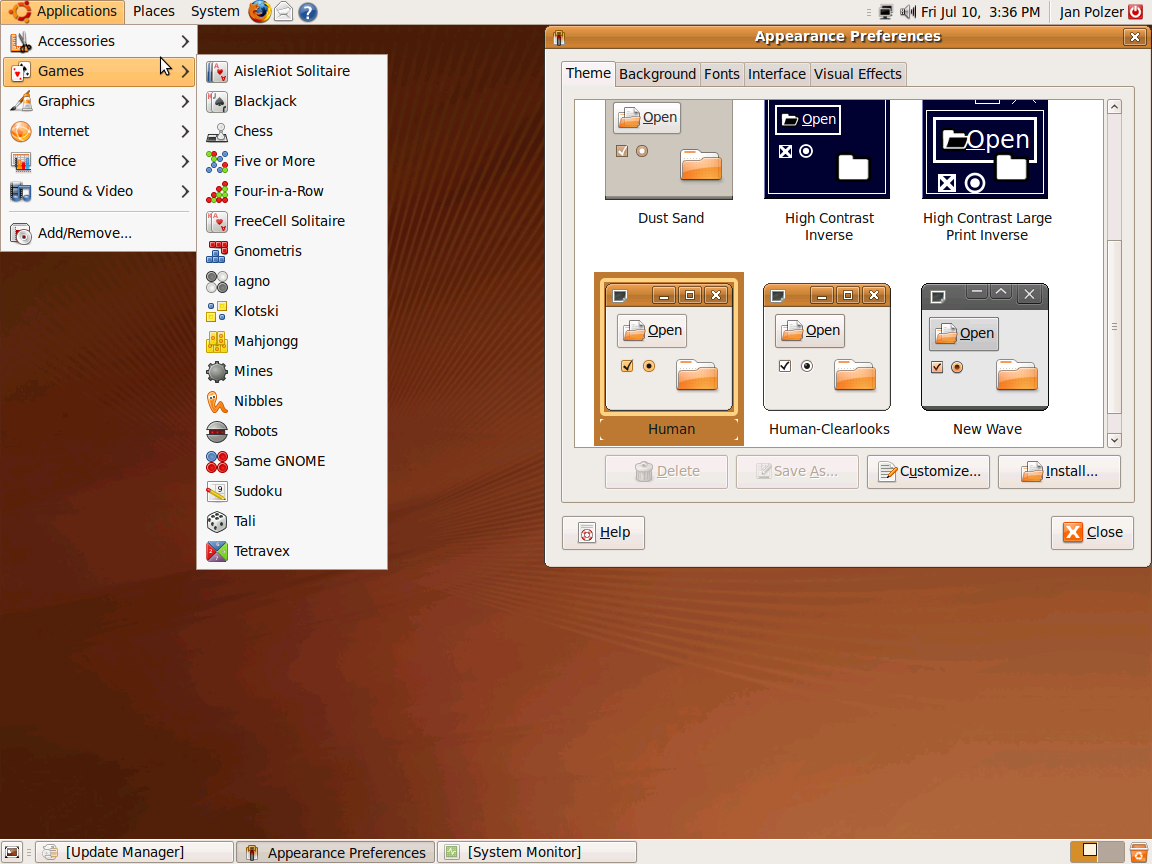Select High Contrast Large Print Inverse theme
Screen dimensions: 1152x864
click(986, 170)
